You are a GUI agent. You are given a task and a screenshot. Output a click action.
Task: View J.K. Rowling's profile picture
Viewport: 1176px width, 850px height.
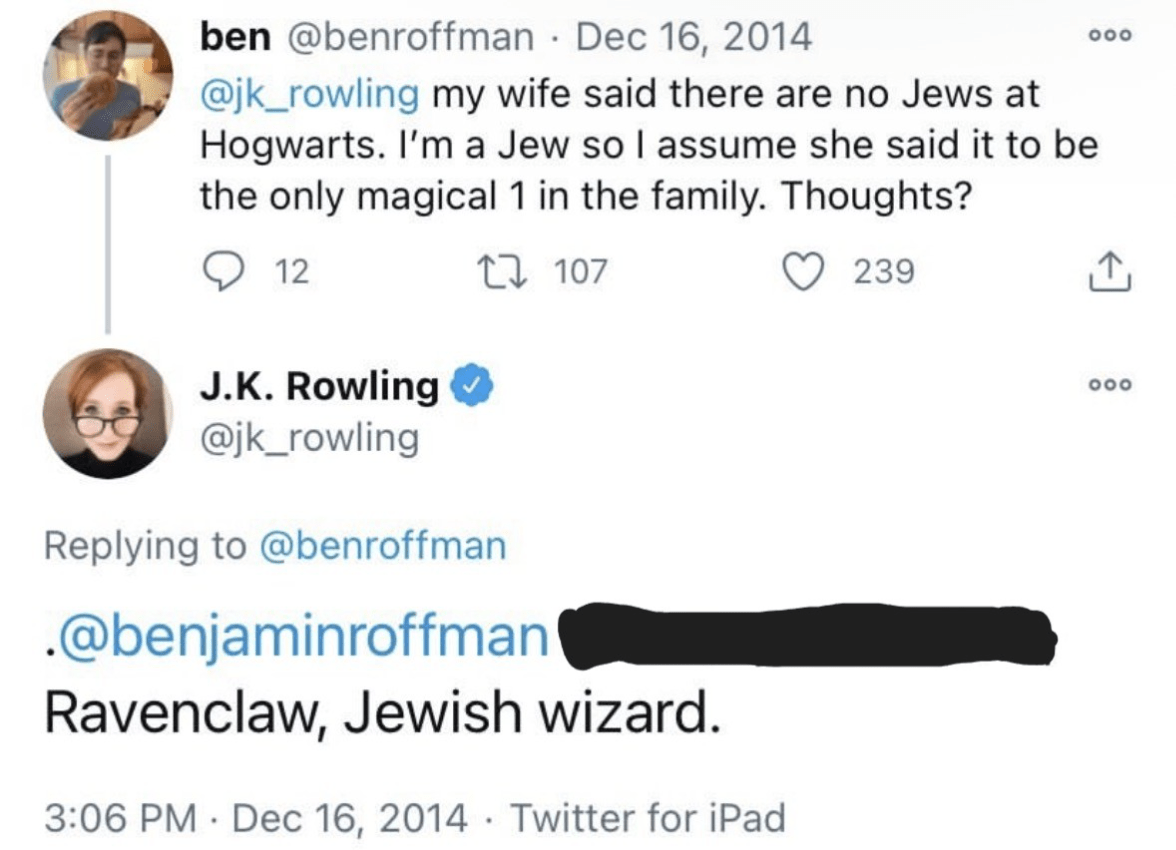point(108,413)
